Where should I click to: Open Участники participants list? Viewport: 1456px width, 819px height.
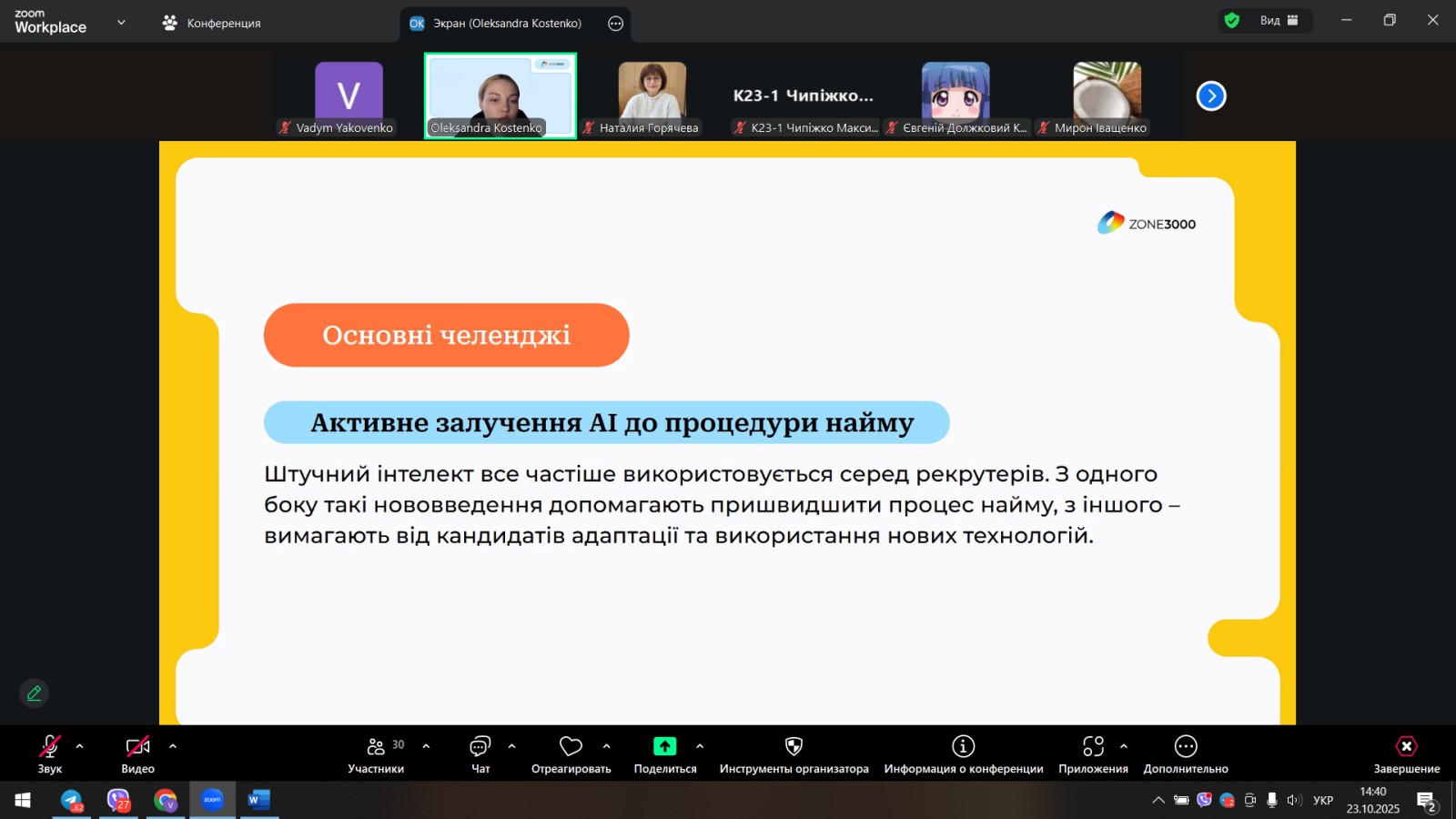(x=376, y=747)
